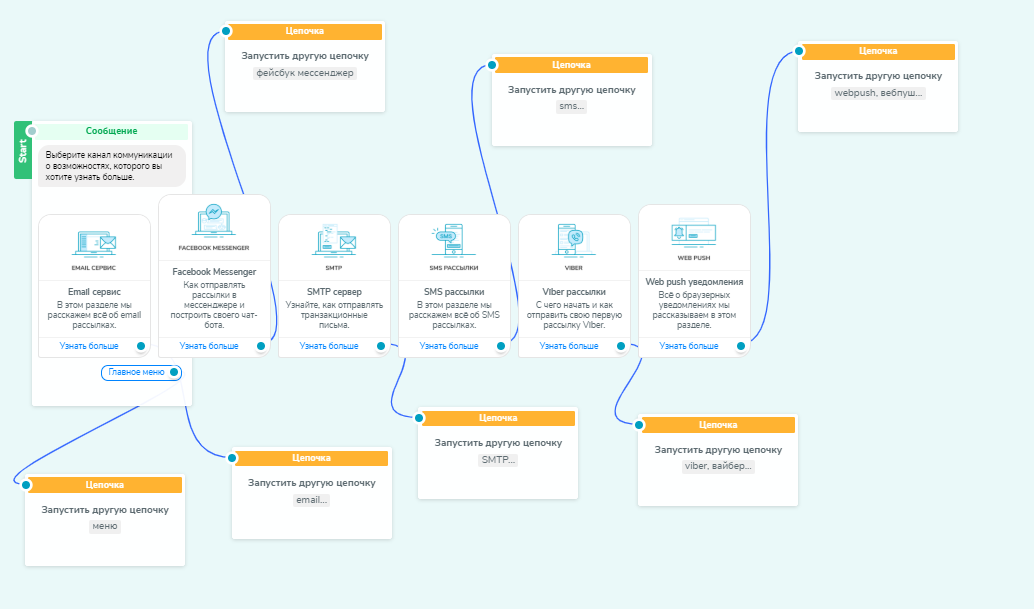Click the фейсбук мессенджер chain tag
This screenshot has width=1034, height=609.
(305, 73)
